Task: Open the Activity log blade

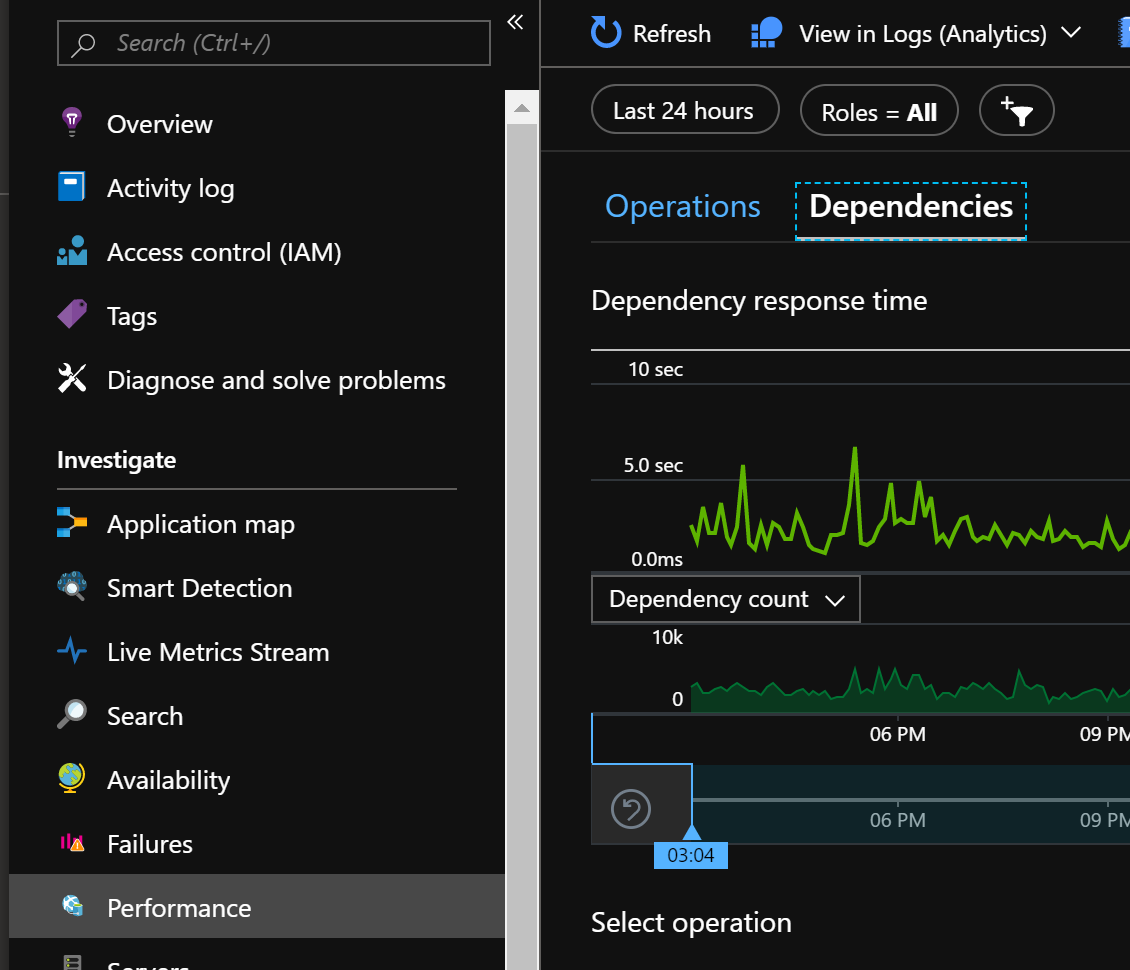Action: pos(170,187)
